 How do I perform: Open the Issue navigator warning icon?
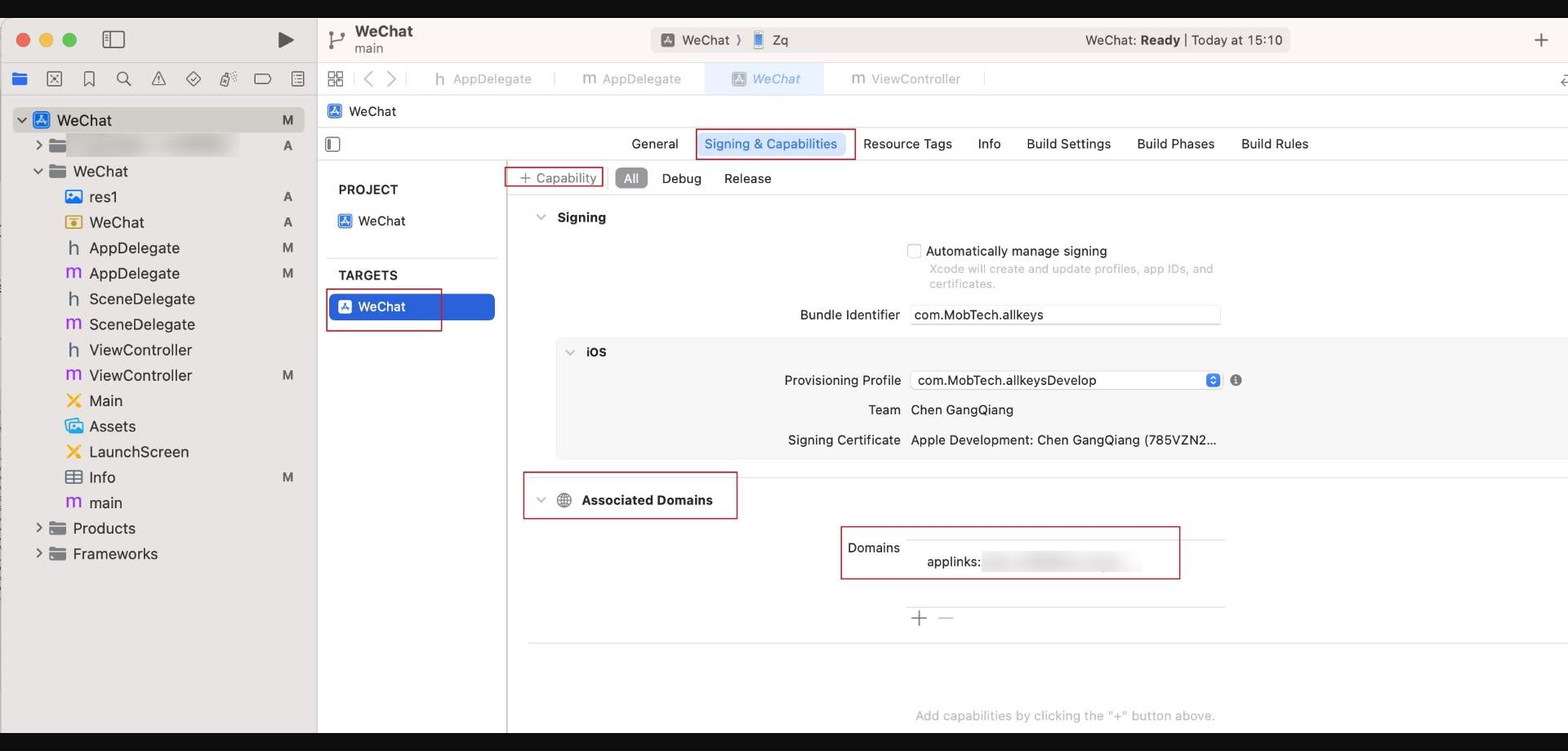click(158, 79)
